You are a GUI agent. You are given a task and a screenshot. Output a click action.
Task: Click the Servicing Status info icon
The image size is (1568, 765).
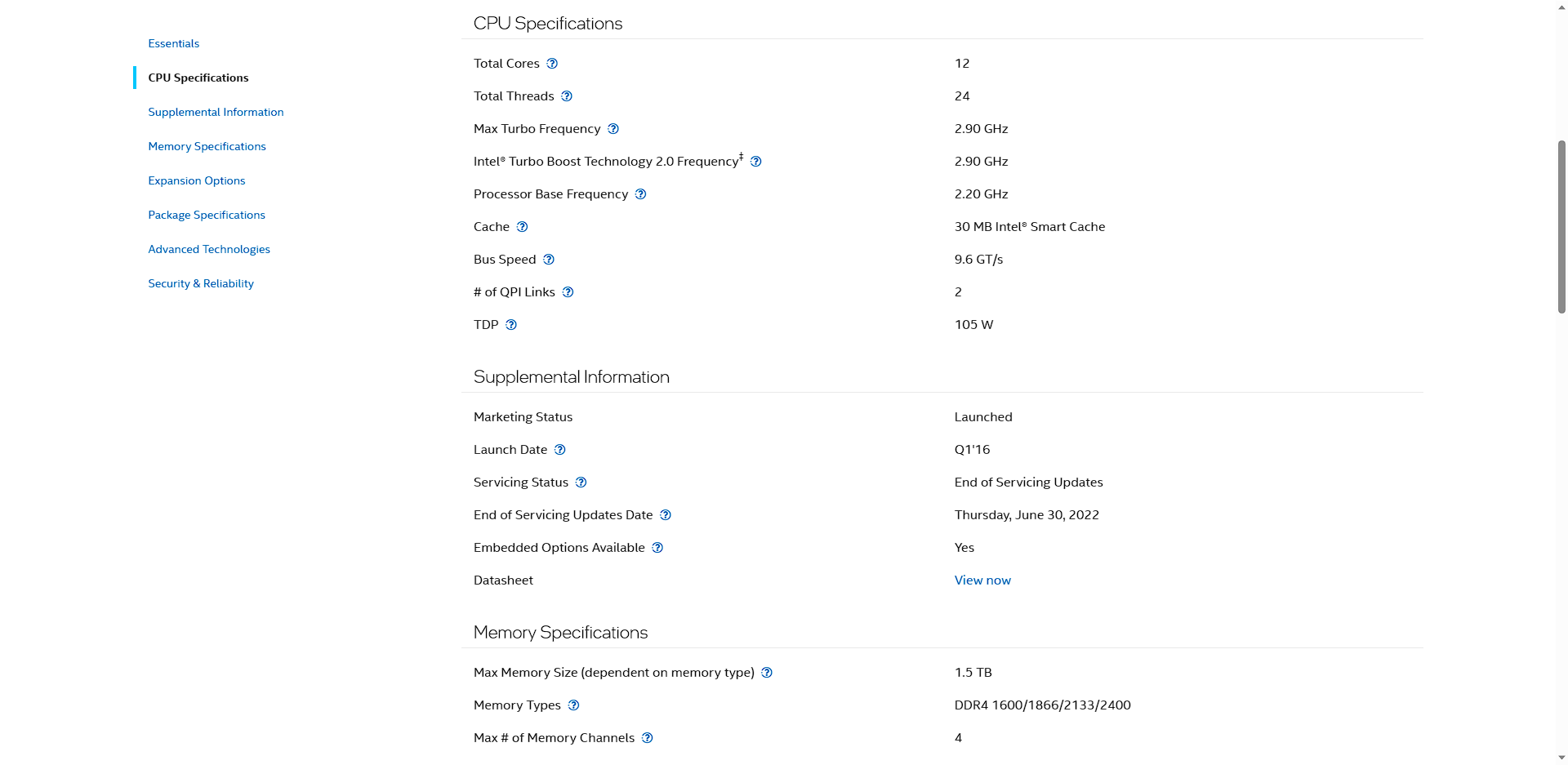tap(581, 483)
